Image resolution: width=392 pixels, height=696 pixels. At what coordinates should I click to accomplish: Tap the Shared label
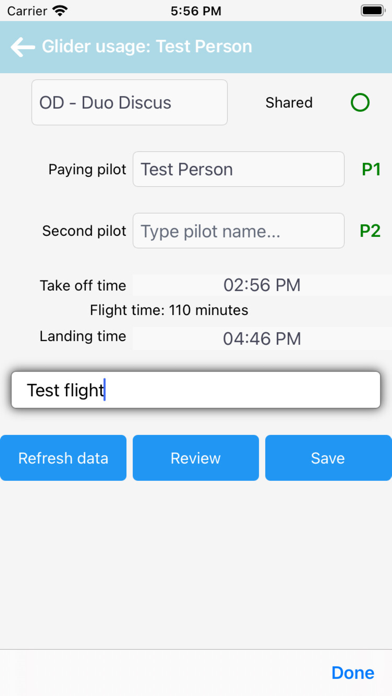pos(289,103)
